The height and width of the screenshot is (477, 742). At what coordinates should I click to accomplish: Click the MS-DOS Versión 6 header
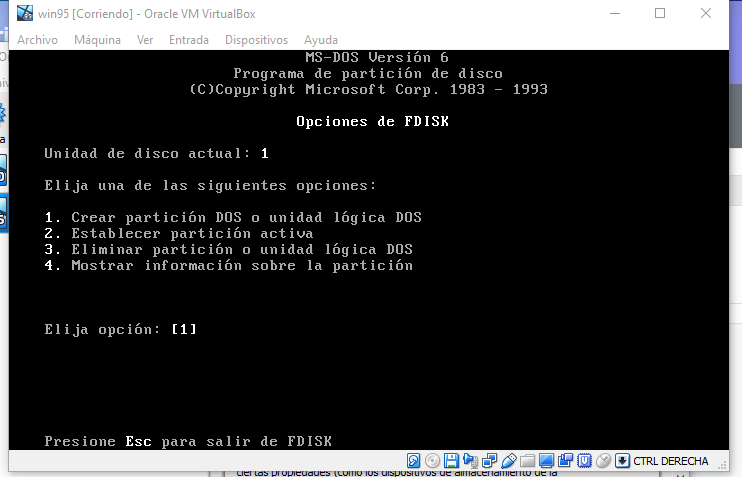pyautogui.click(x=377, y=57)
